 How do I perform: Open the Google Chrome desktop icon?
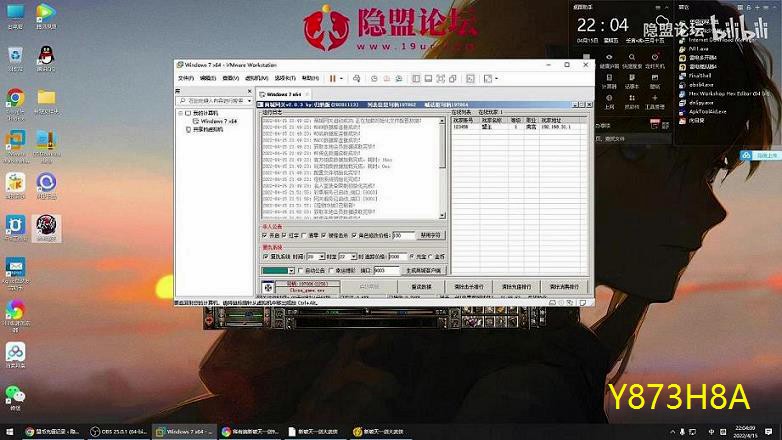click(15, 103)
